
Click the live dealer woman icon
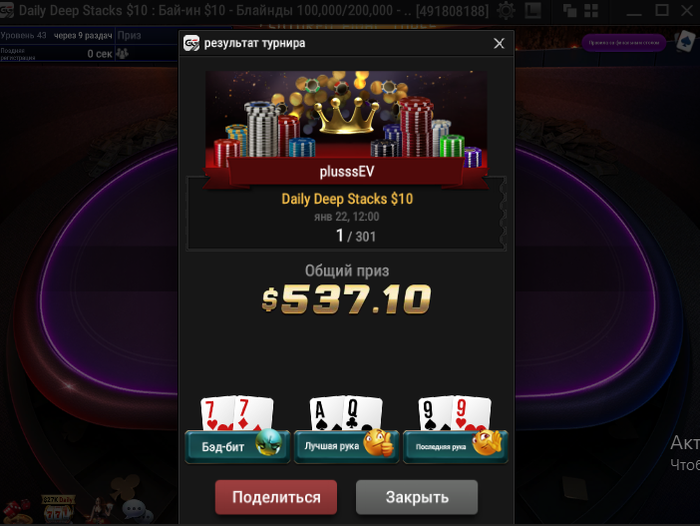pos(101,509)
